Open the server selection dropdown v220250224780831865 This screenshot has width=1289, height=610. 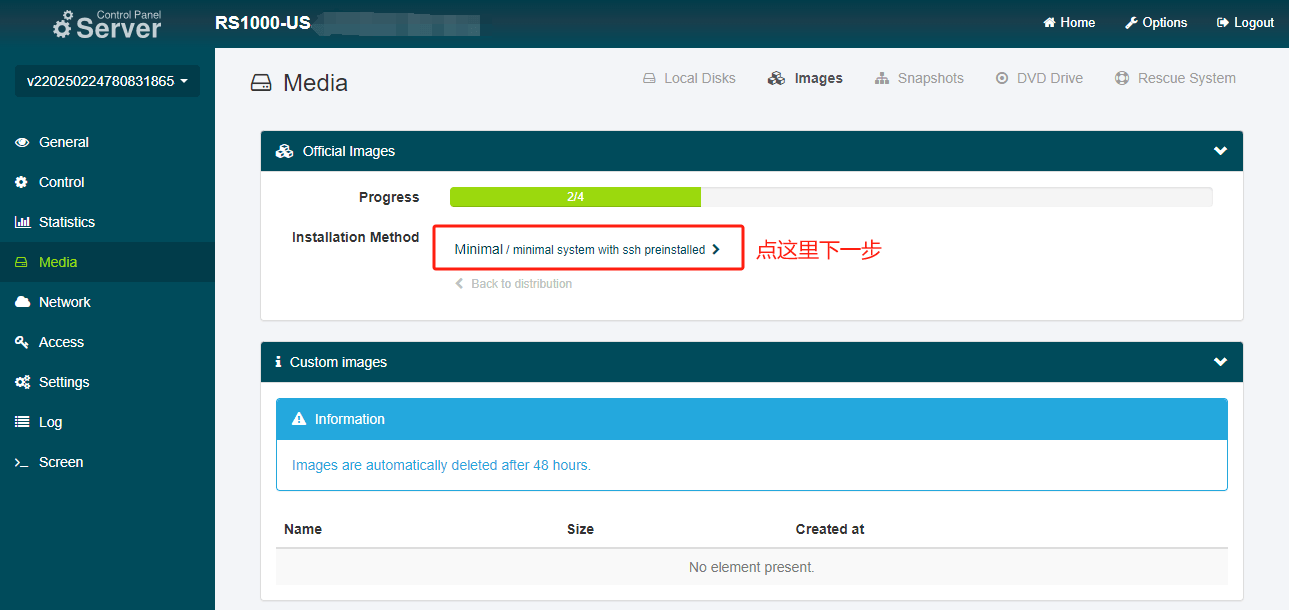coord(107,81)
